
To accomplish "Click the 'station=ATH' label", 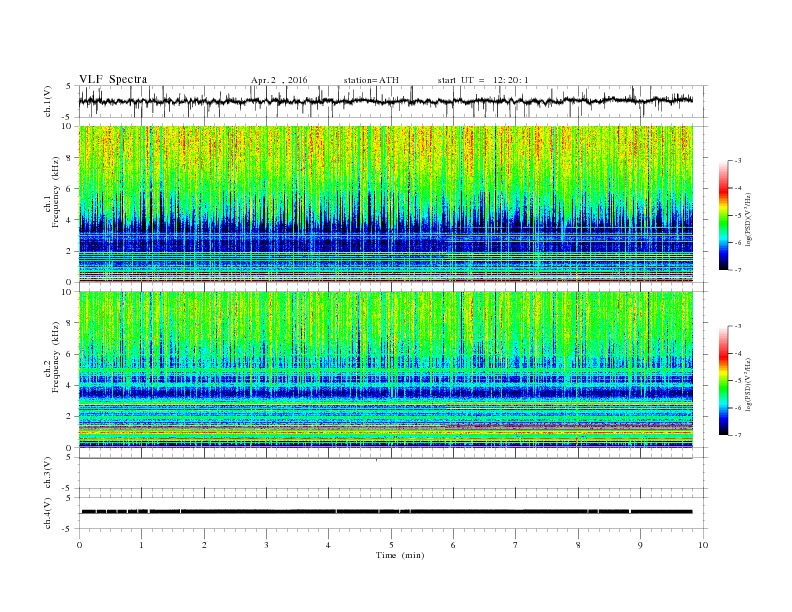I will [x=371, y=80].
